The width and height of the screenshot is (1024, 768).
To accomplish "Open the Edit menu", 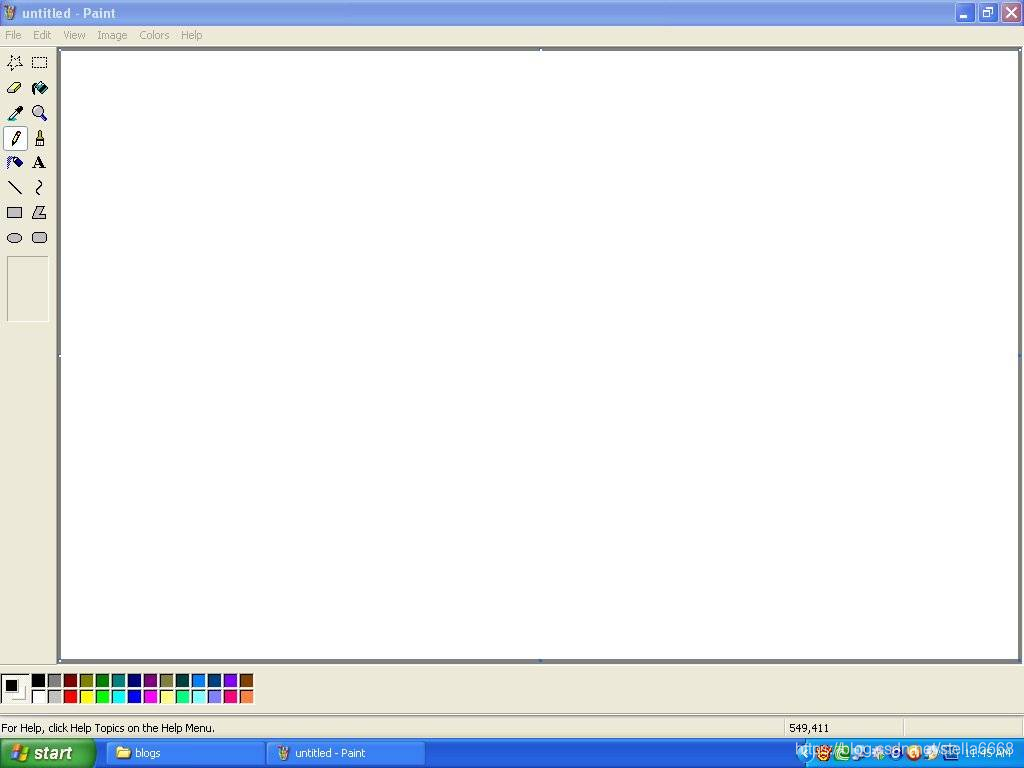I will pyautogui.click(x=42, y=35).
